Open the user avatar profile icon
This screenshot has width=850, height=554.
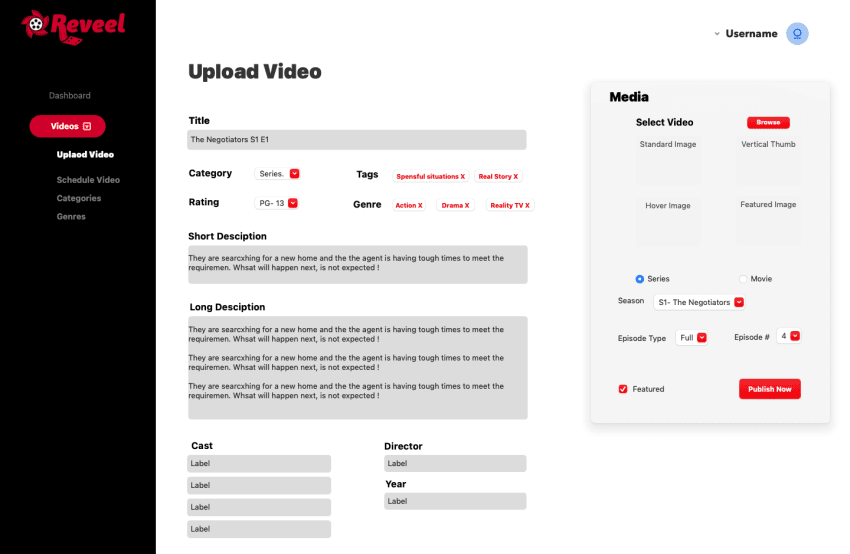pos(797,34)
